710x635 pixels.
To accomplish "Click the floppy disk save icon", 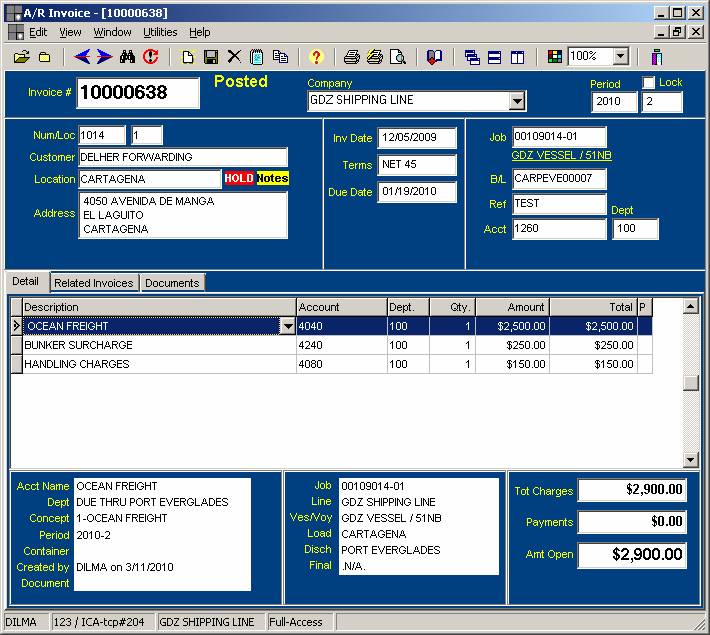I will [211, 57].
